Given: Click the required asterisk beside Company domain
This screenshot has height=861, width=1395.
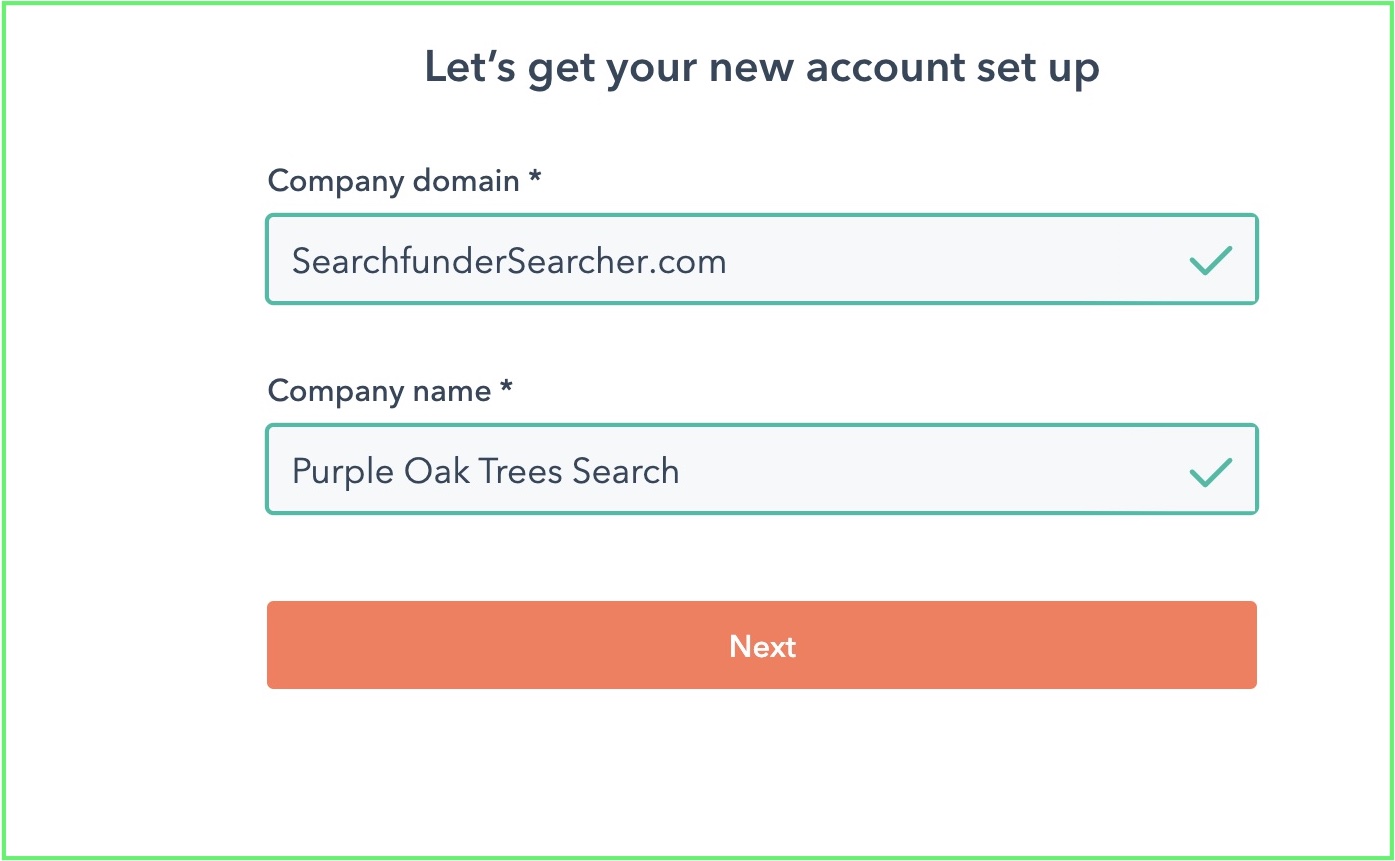Looking at the screenshot, I should coord(535,178).
